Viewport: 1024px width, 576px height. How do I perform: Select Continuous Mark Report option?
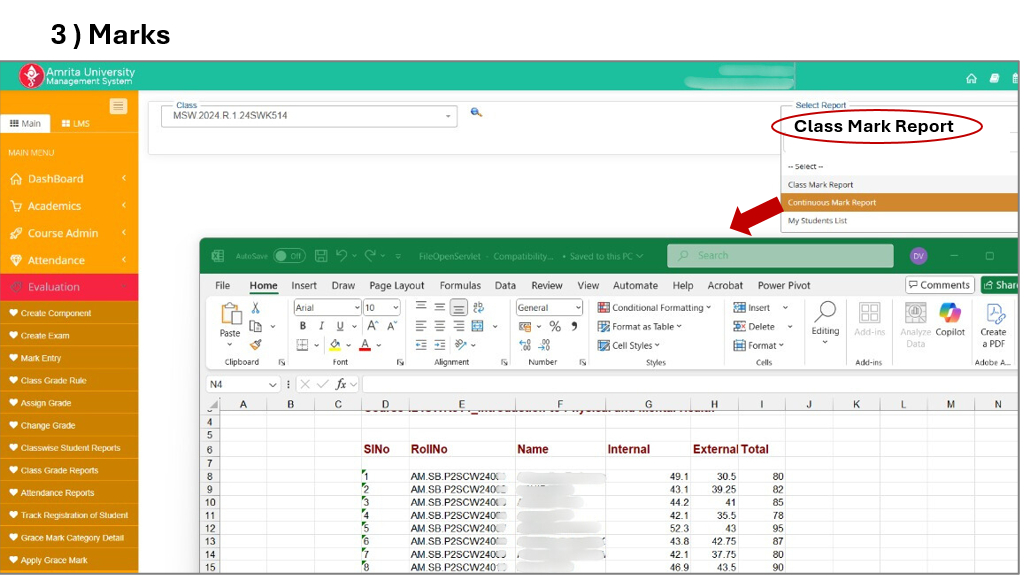tap(832, 203)
